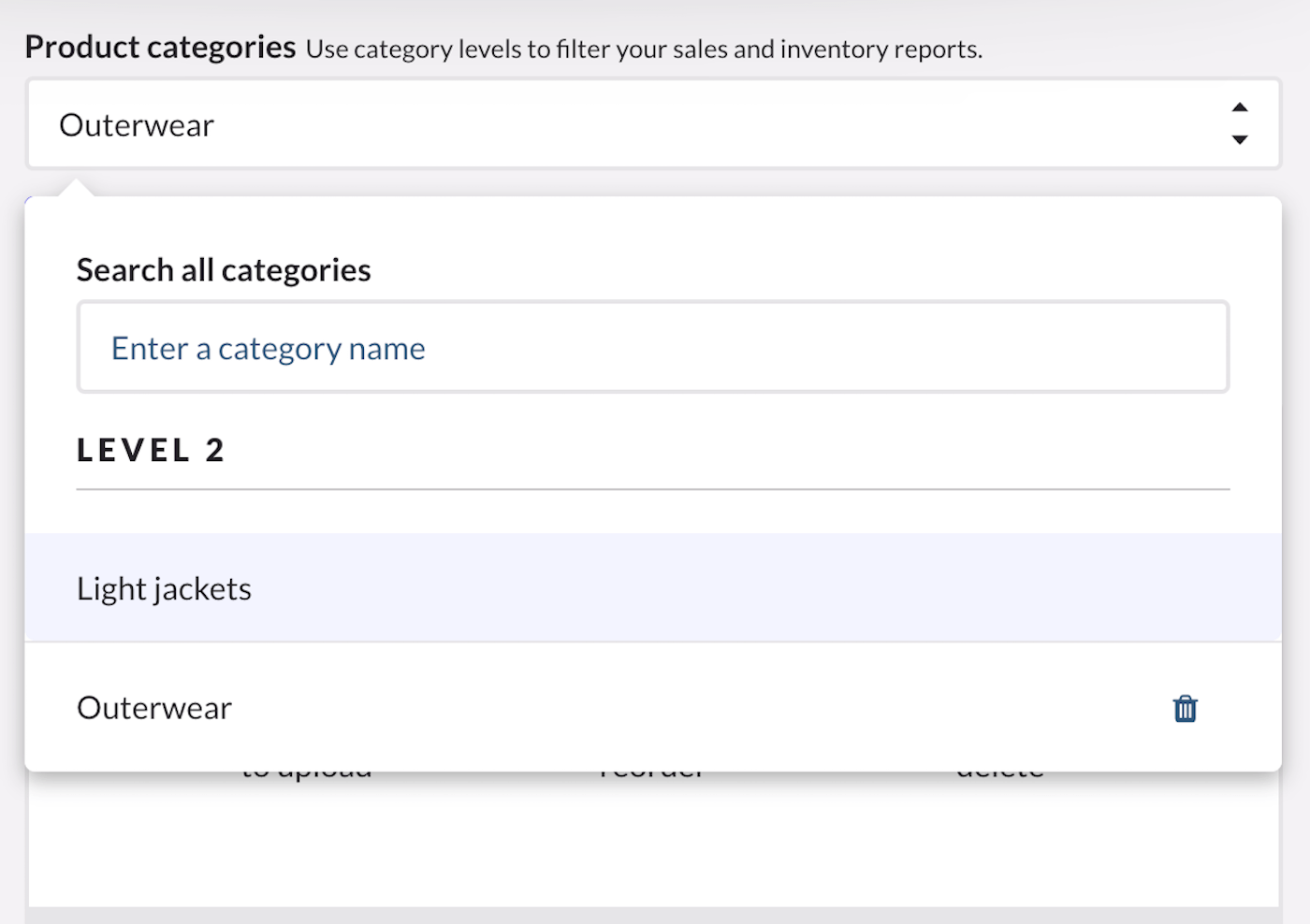Click the 'Product categories' heading
The image size is (1310, 924).
point(160,47)
